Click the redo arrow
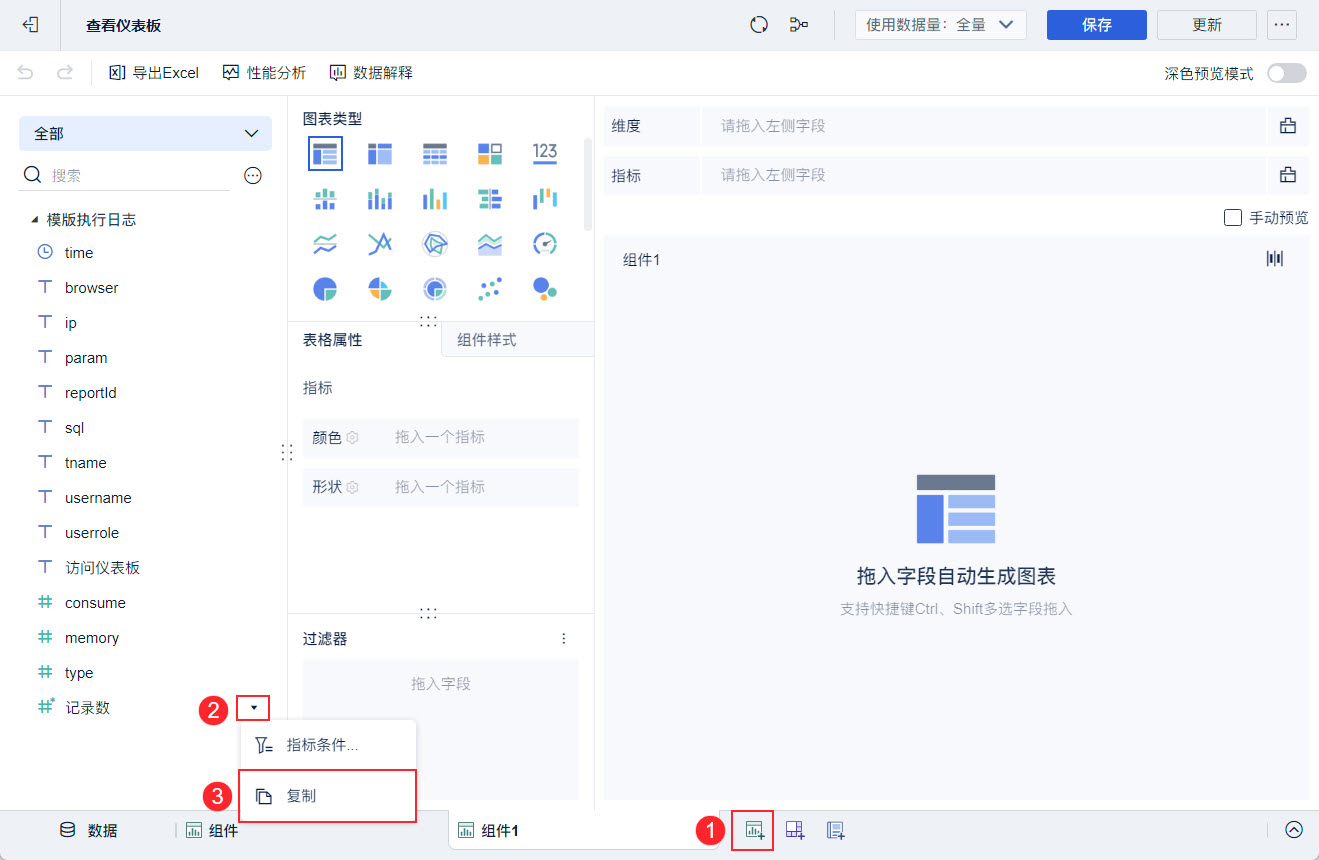 click(65, 72)
